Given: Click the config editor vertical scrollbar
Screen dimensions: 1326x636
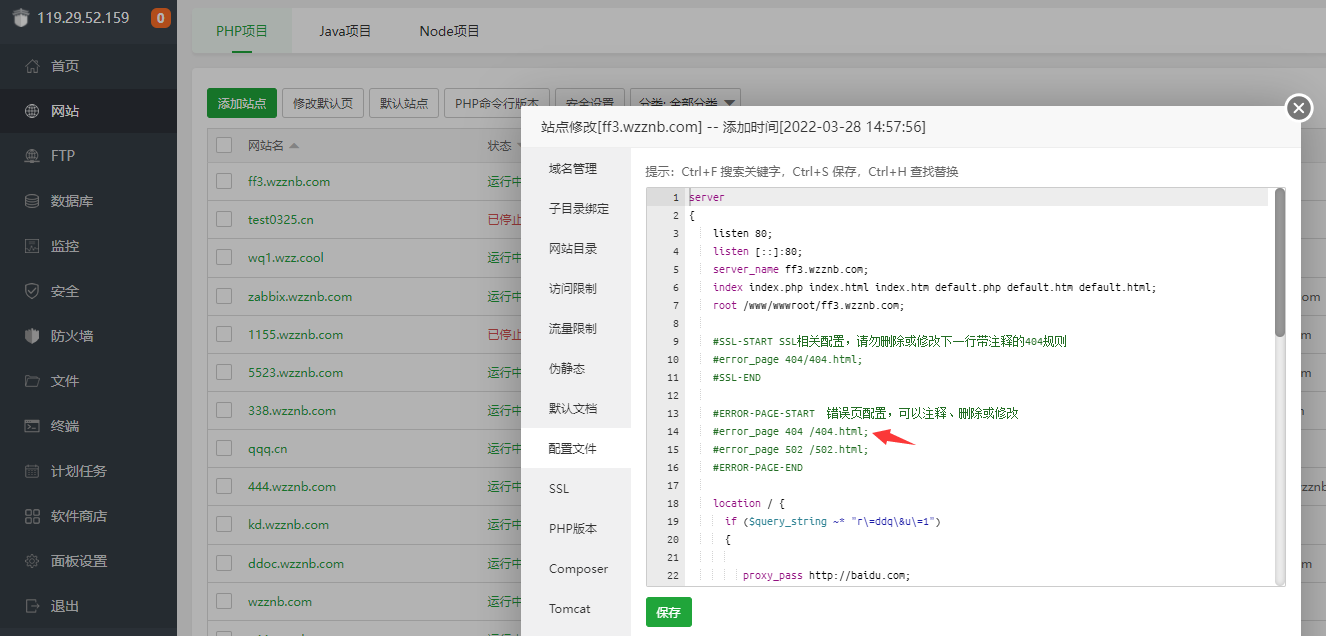Looking at the screenshot, I should [1280, 262].
